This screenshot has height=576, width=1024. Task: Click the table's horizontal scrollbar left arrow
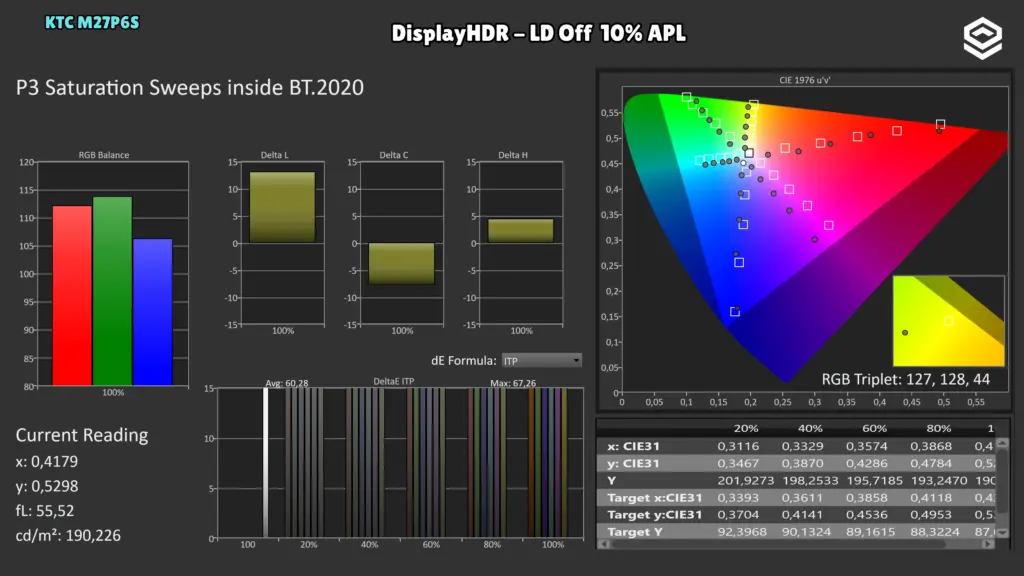coord(603,544)
